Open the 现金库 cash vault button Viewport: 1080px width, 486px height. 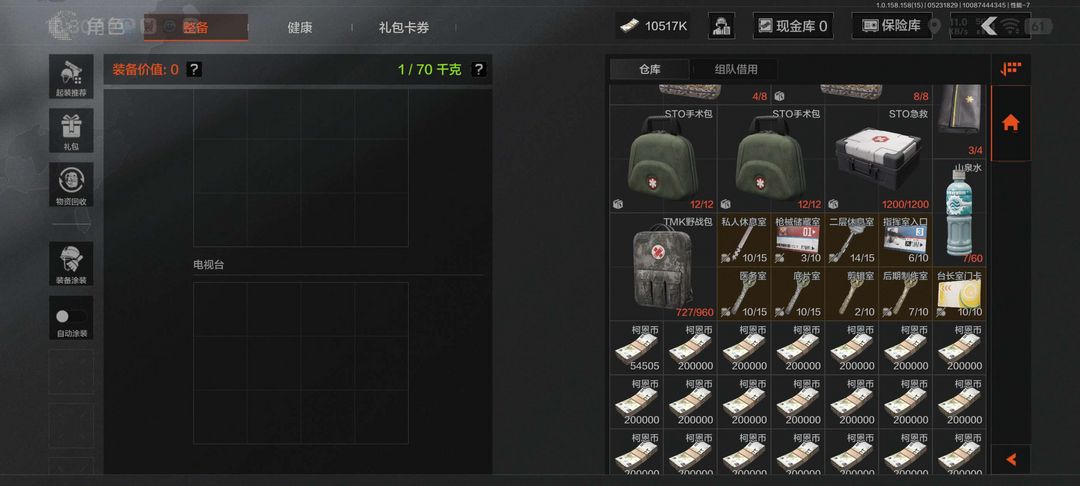[793, 26]
